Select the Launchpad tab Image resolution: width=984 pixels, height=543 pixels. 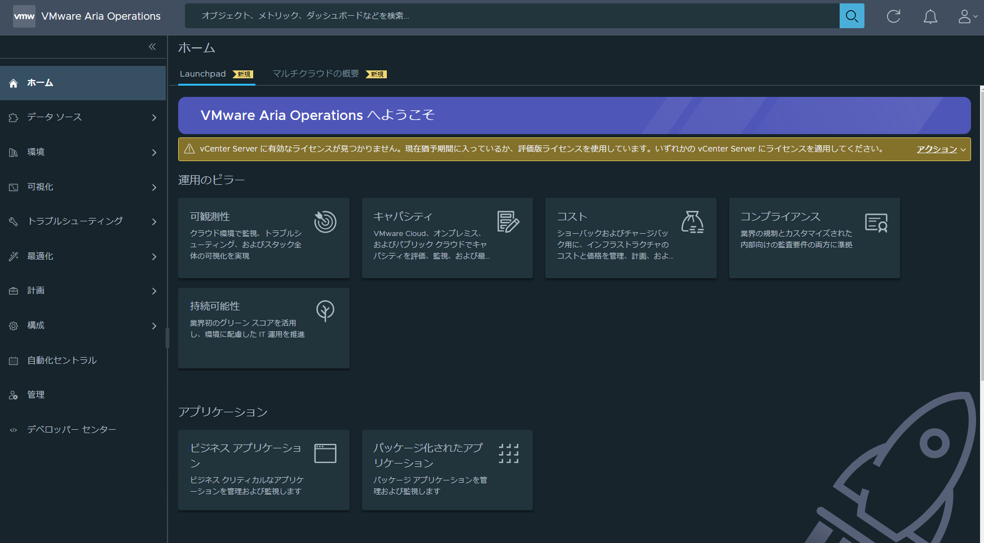point(203,74)
